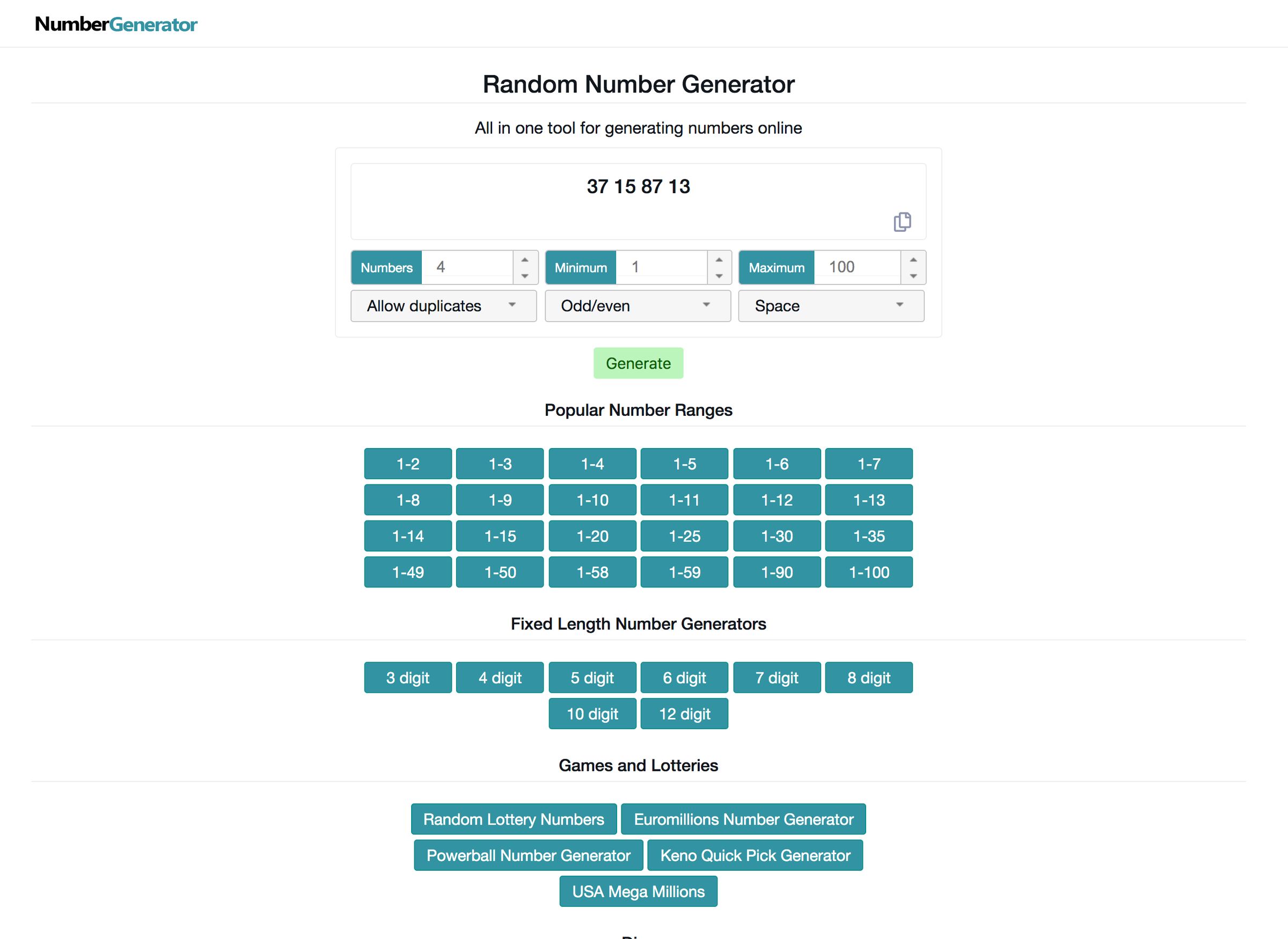The height and width of the screenshot is (939, 1288).
Task: Click inside the Maximum value input field
Action: (856, 267)
